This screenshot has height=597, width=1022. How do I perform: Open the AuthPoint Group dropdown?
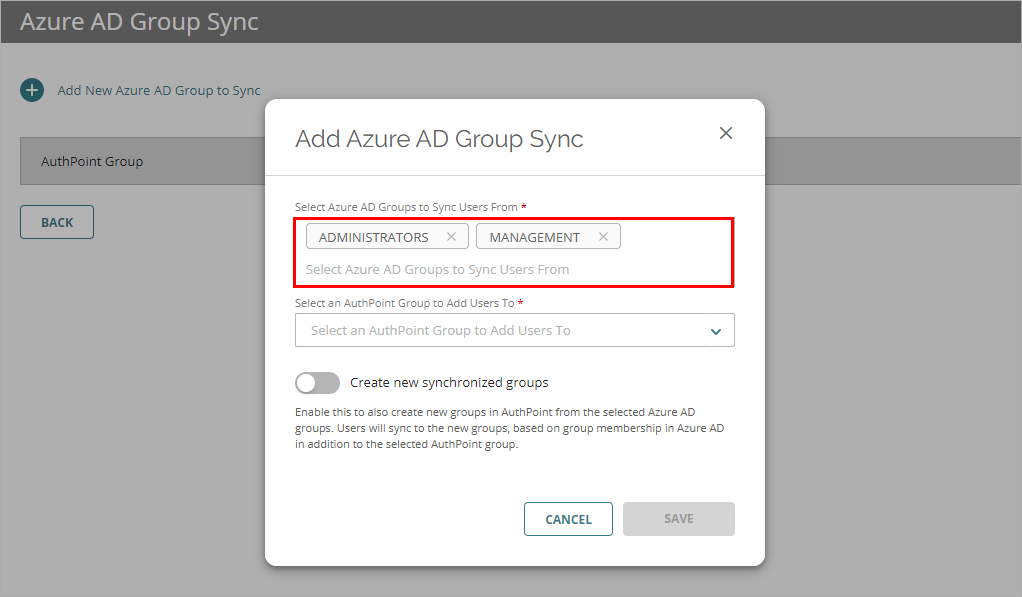[515, 330]
